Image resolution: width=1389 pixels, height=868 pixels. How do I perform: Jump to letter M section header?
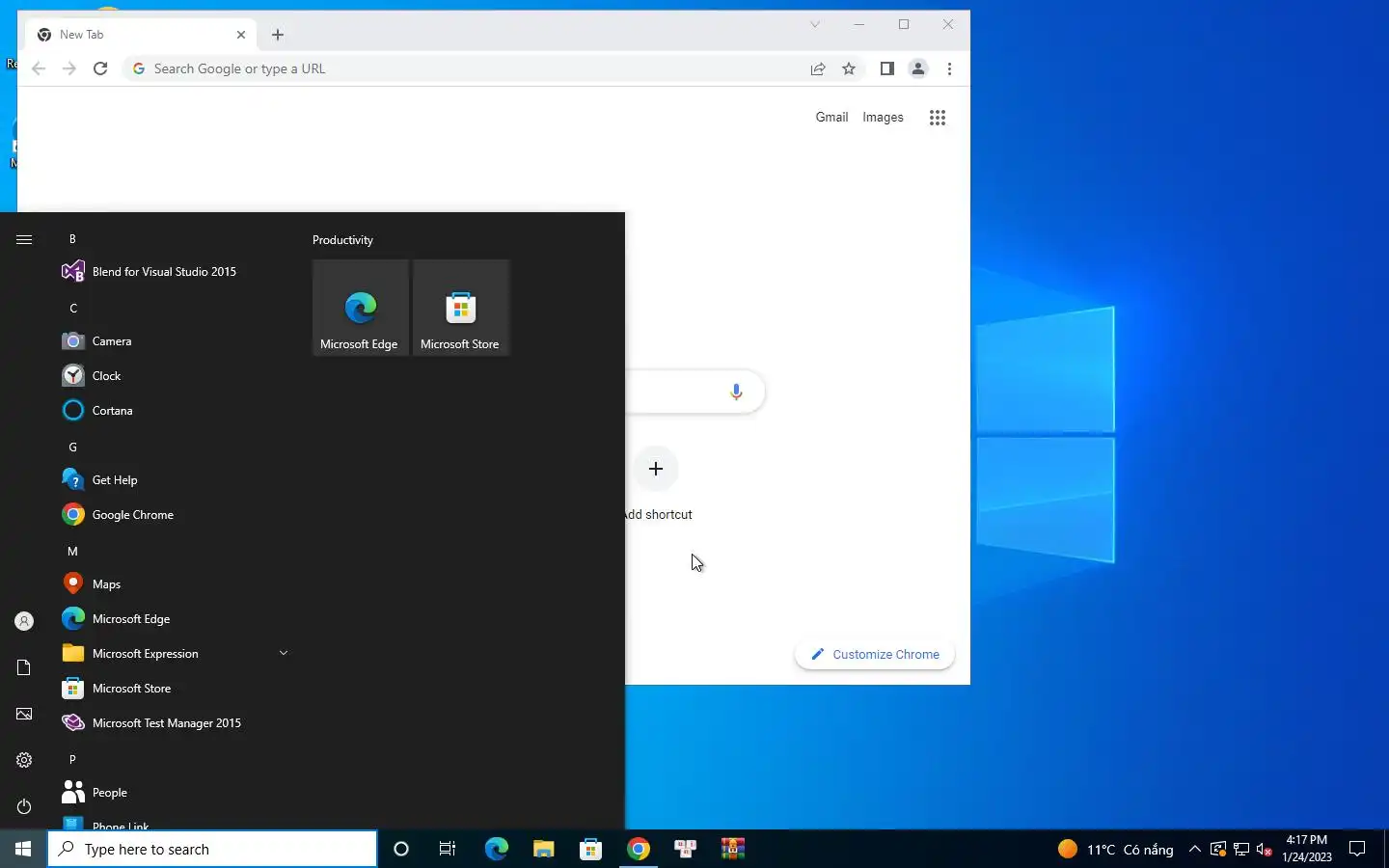point(72,552)
